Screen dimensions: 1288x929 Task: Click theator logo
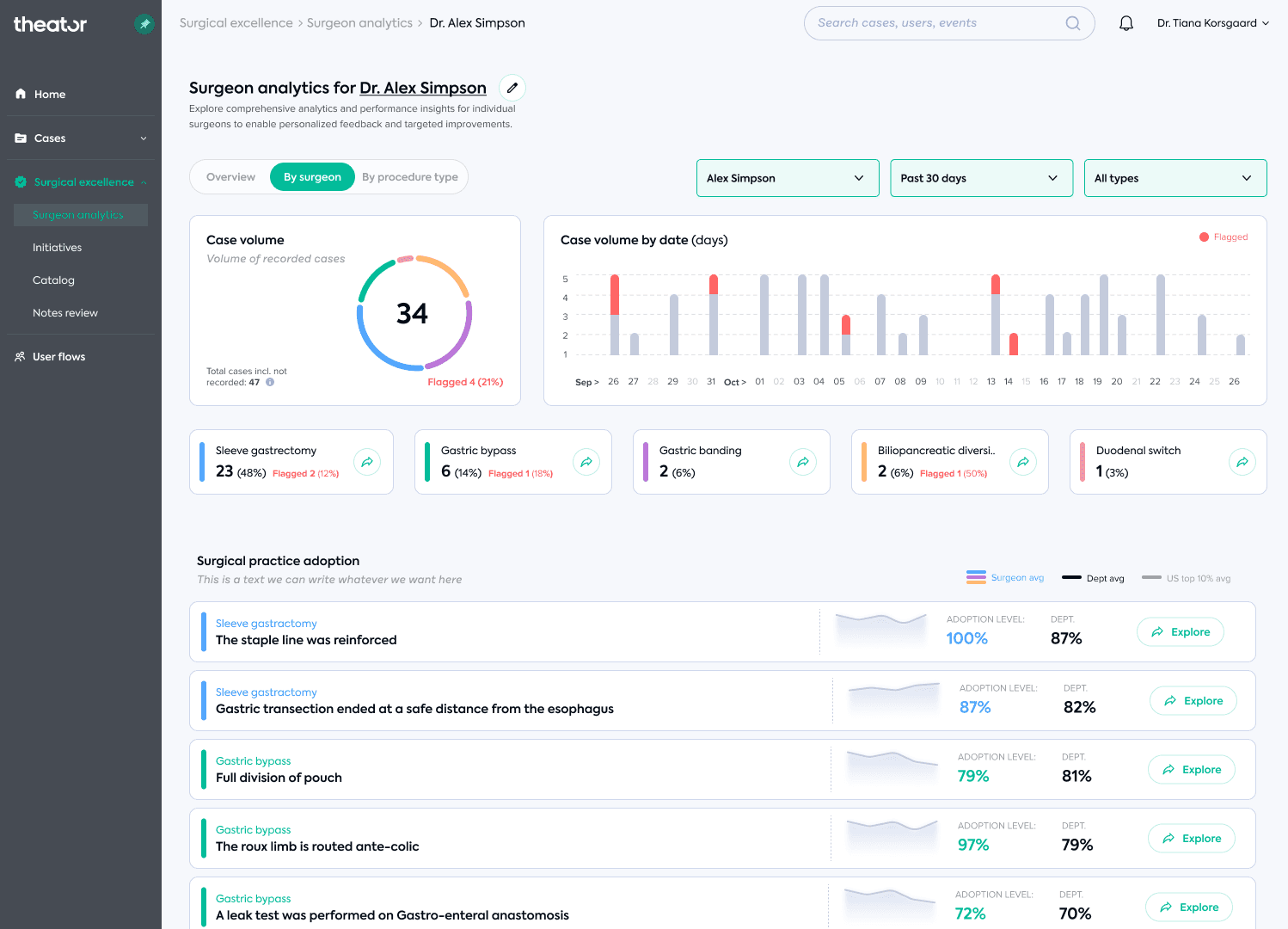click(50, 24)
